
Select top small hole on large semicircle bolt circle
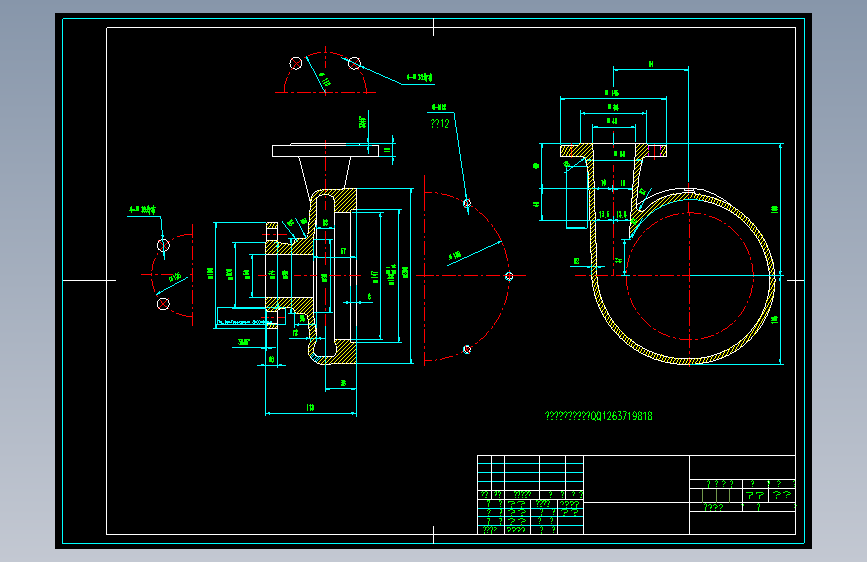click(467, 204)
